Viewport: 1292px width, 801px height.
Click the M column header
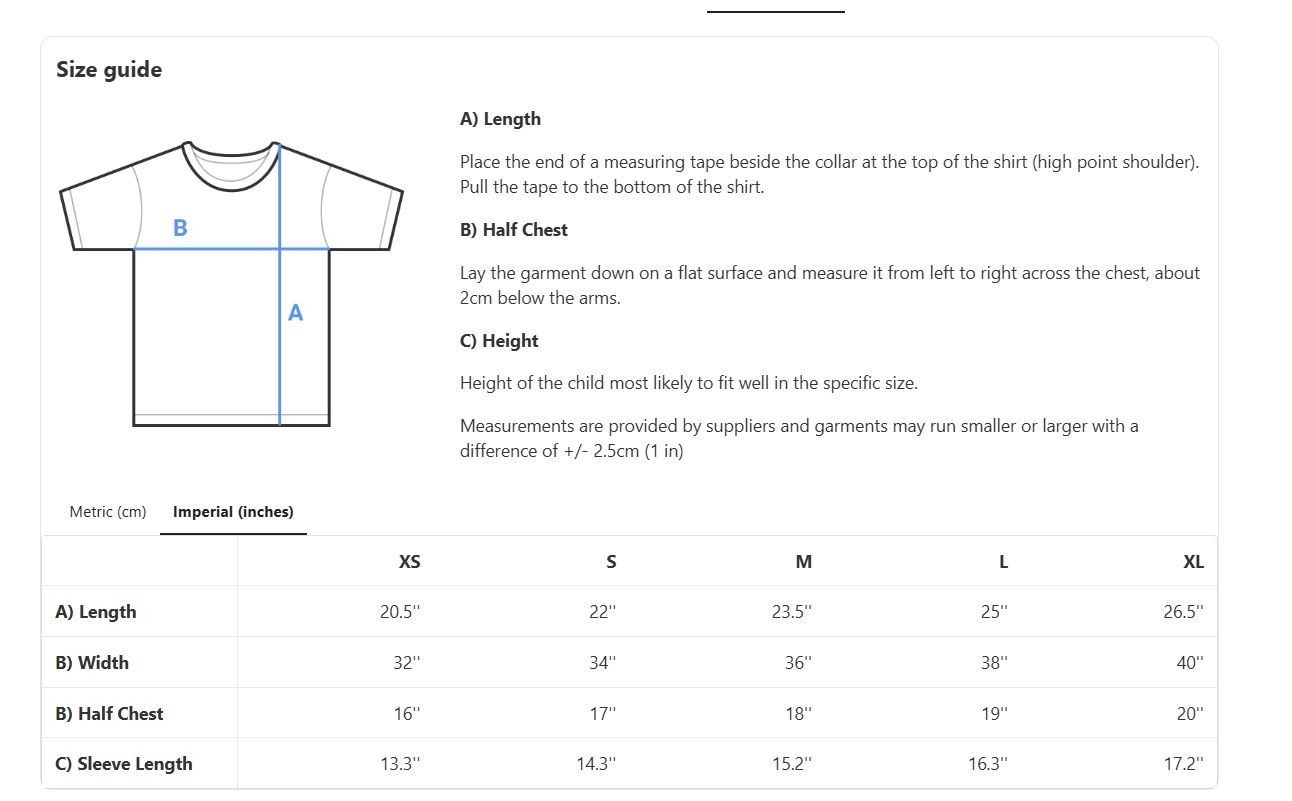[803, 562]
